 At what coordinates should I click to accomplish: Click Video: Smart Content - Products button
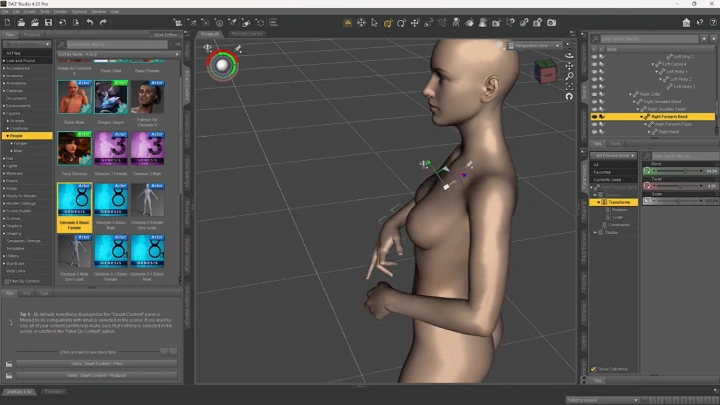tap(97, 375)
